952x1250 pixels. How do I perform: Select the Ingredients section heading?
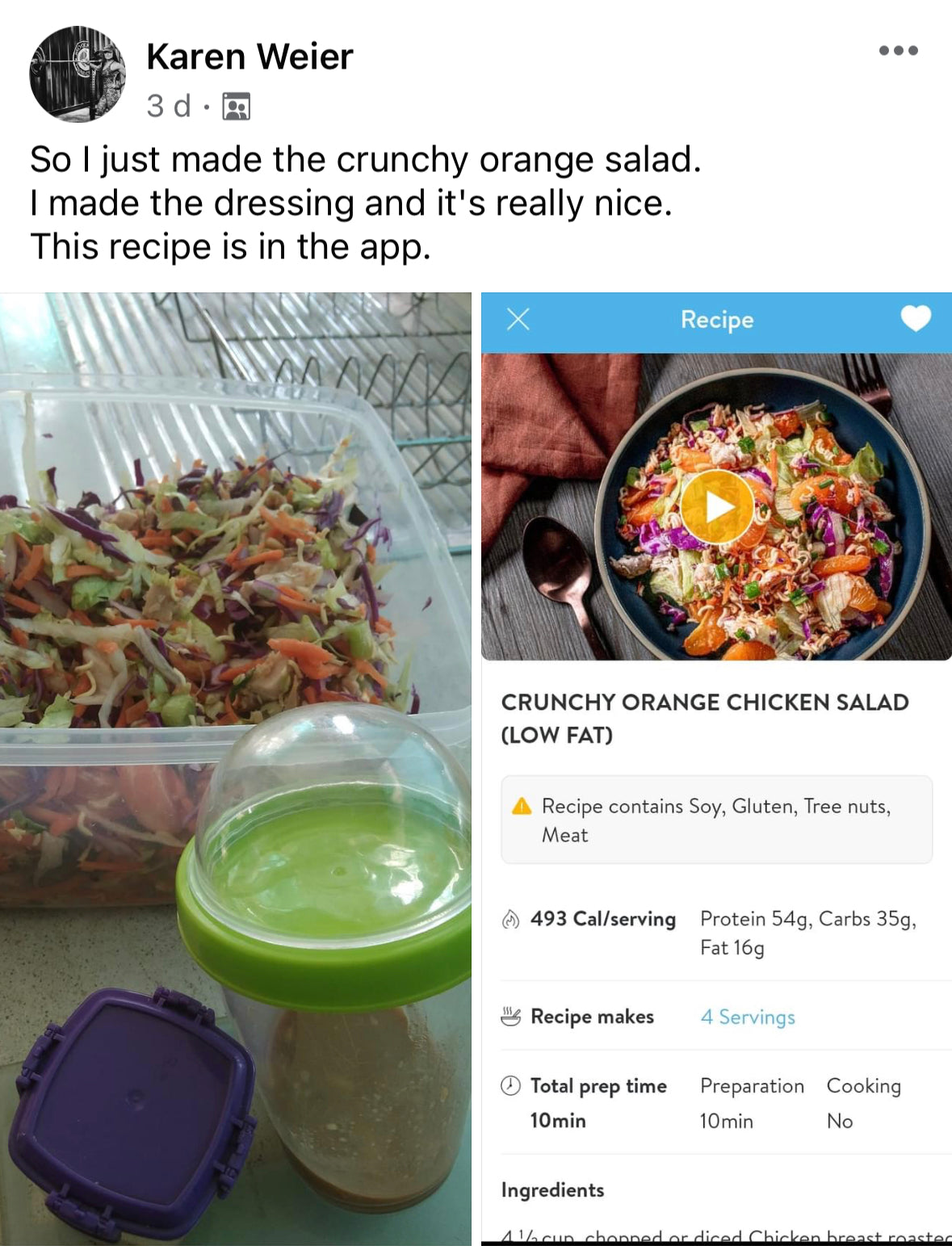(x=552, y=1189)
